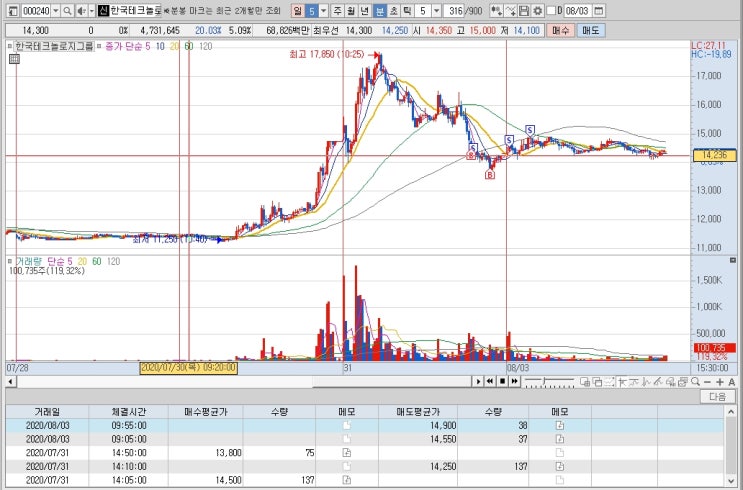Click the 매수평균가 column header
The width and height of the screenshot is (743, 490).
click(x=206, y=412)
